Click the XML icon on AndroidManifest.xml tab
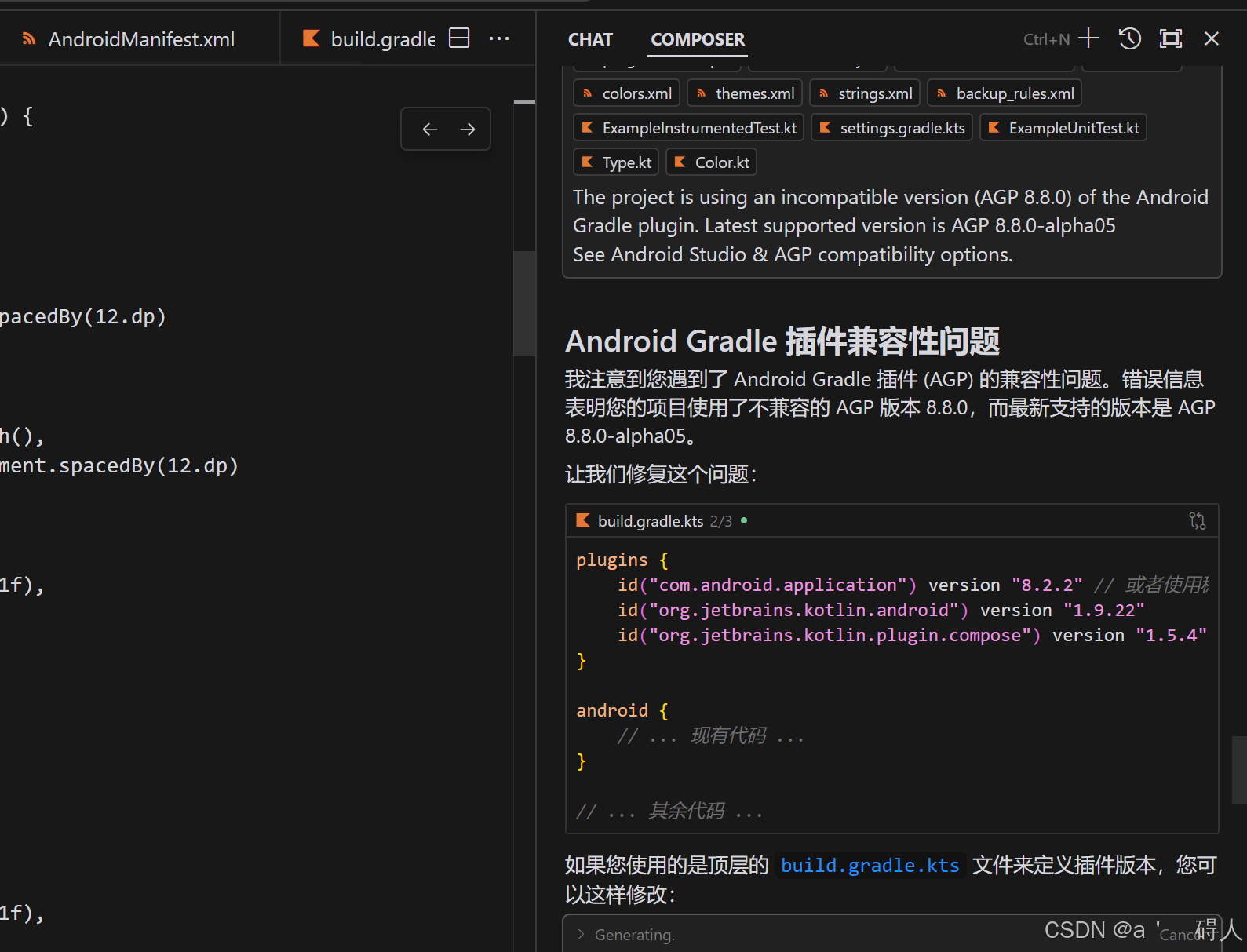Screen dimensions: 1247x952 tap(29, 38)
